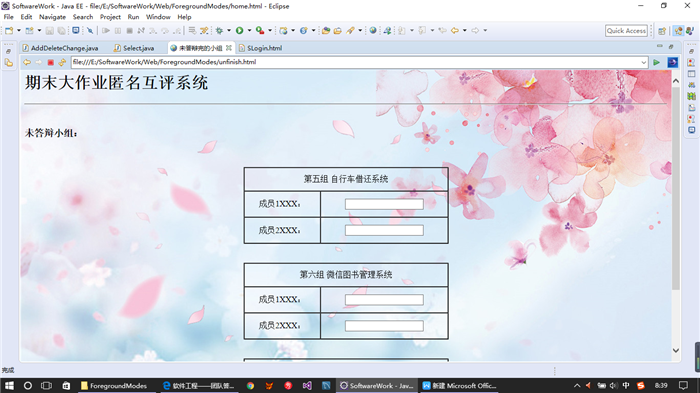Open Back navigation history dropdown
Viewport: 700px width, 393px height.
(x=465, y=30)
